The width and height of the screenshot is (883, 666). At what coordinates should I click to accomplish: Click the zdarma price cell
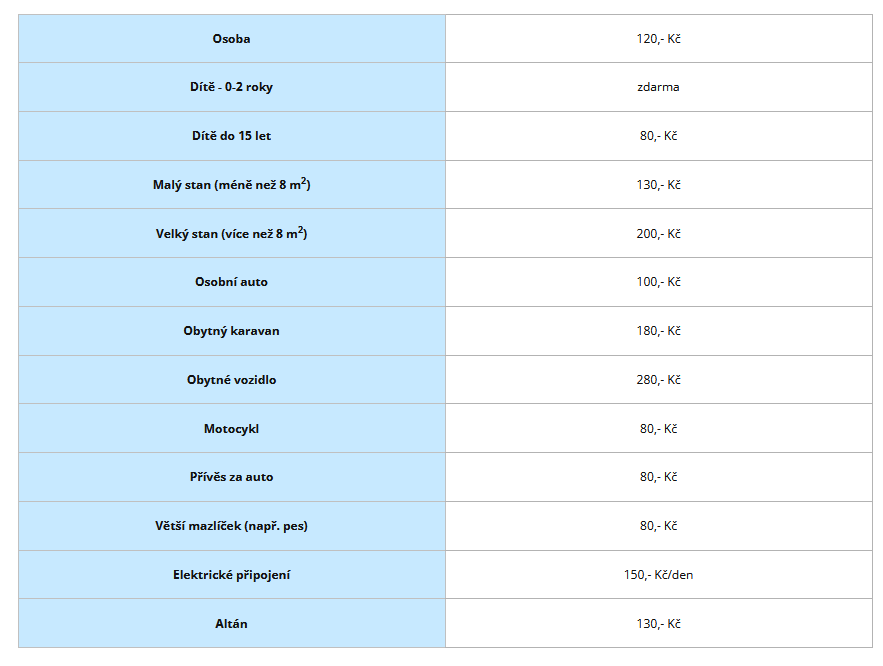[x=658, y=87]
